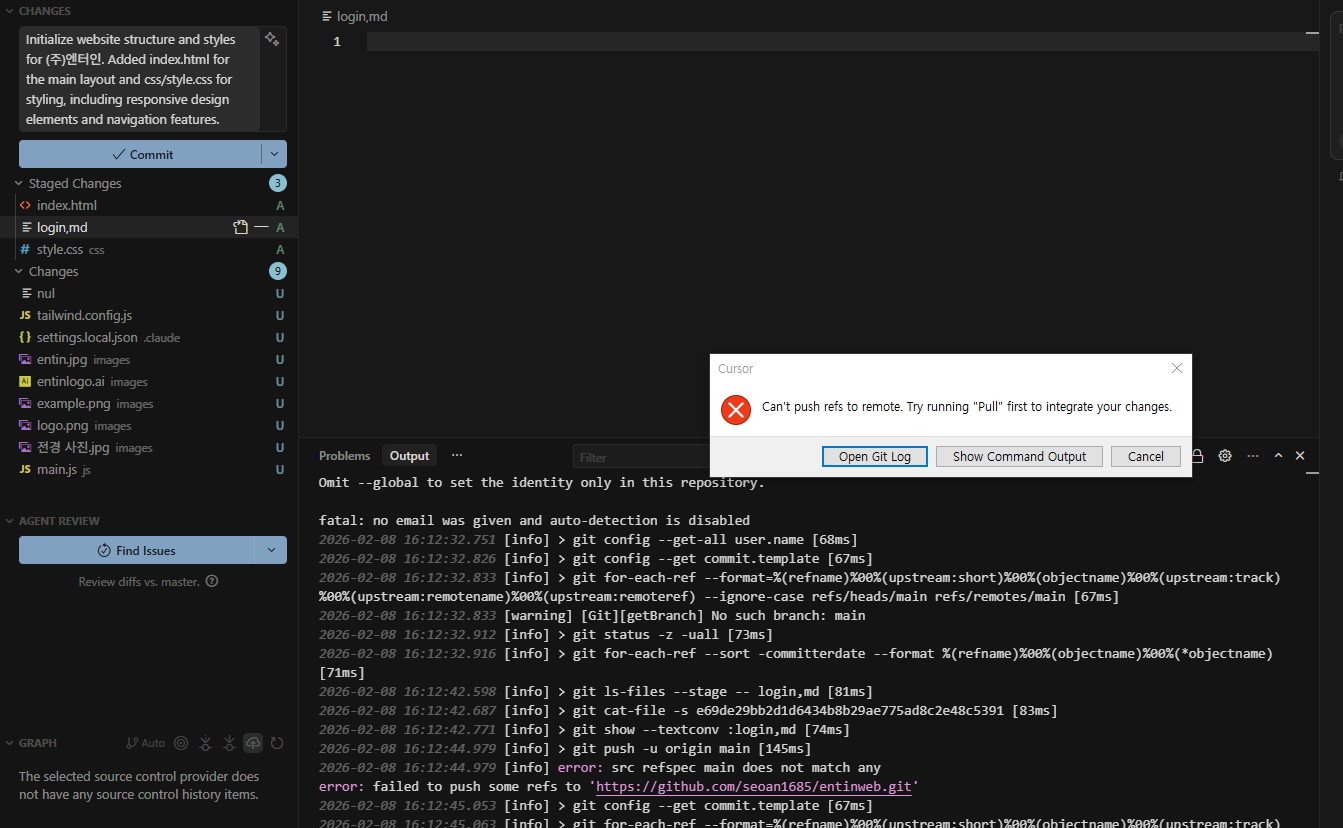This screenshot has width=1343, height=828.
Task: Select logo.png in Changes list
Action: coord(149,425)
